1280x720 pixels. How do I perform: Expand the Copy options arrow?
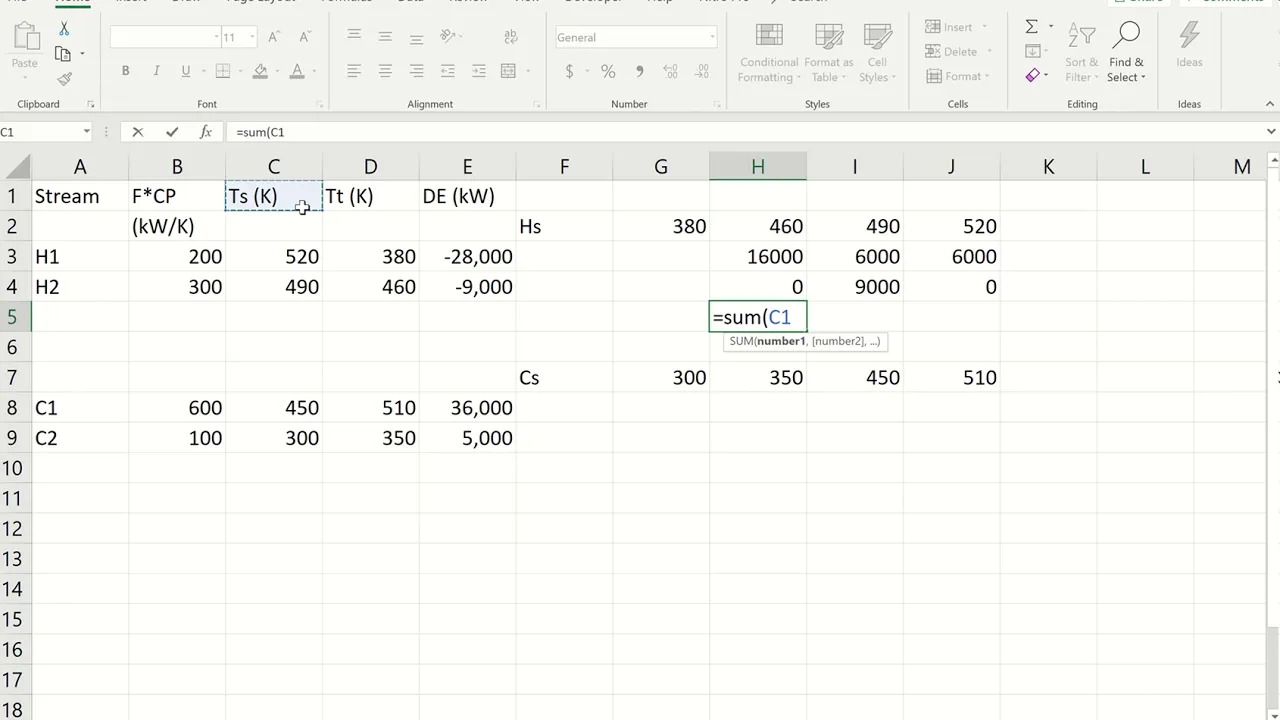coord(82,54)
